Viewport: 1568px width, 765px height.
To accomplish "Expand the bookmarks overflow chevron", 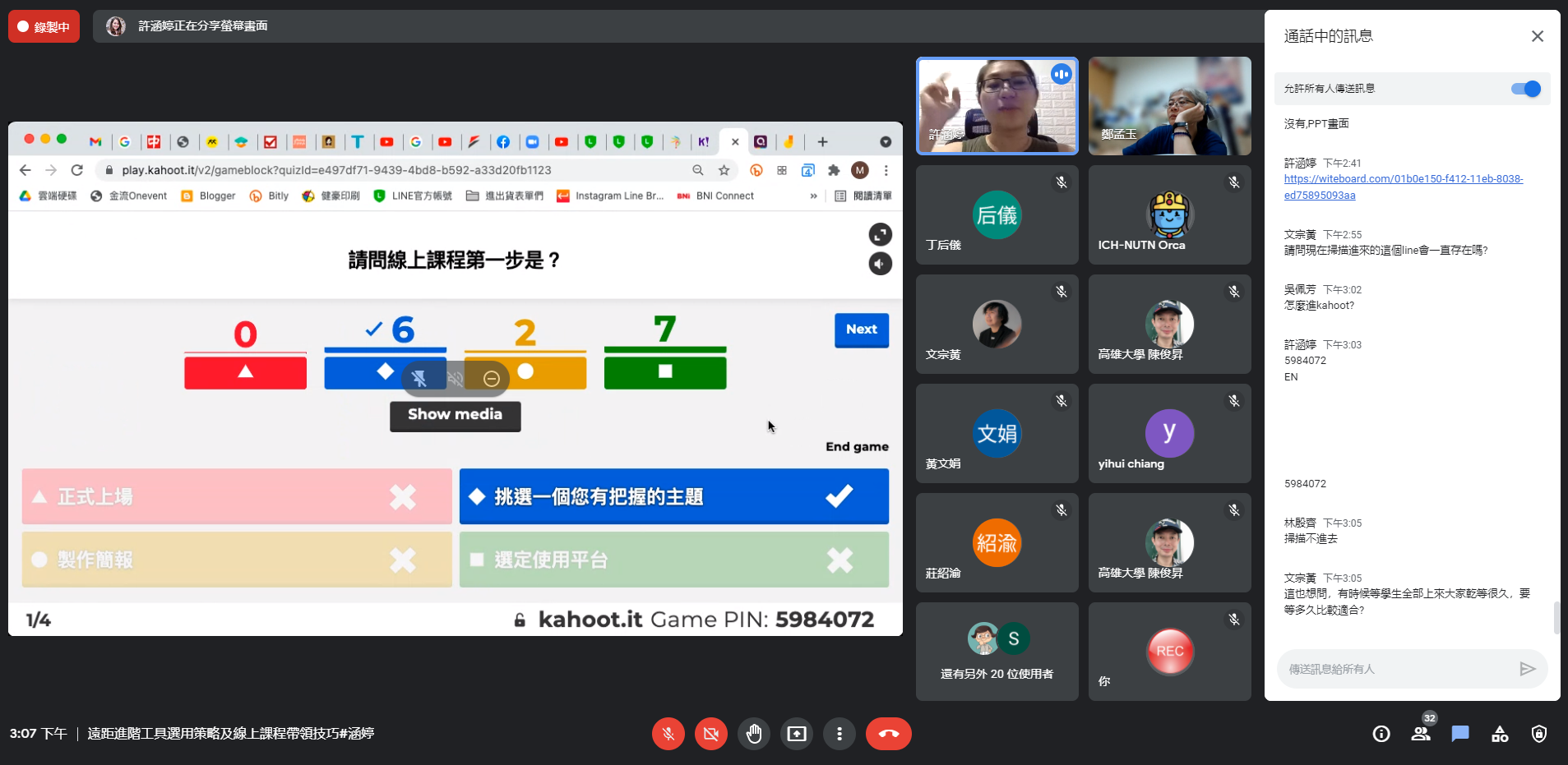I will (x=813, y=196).
